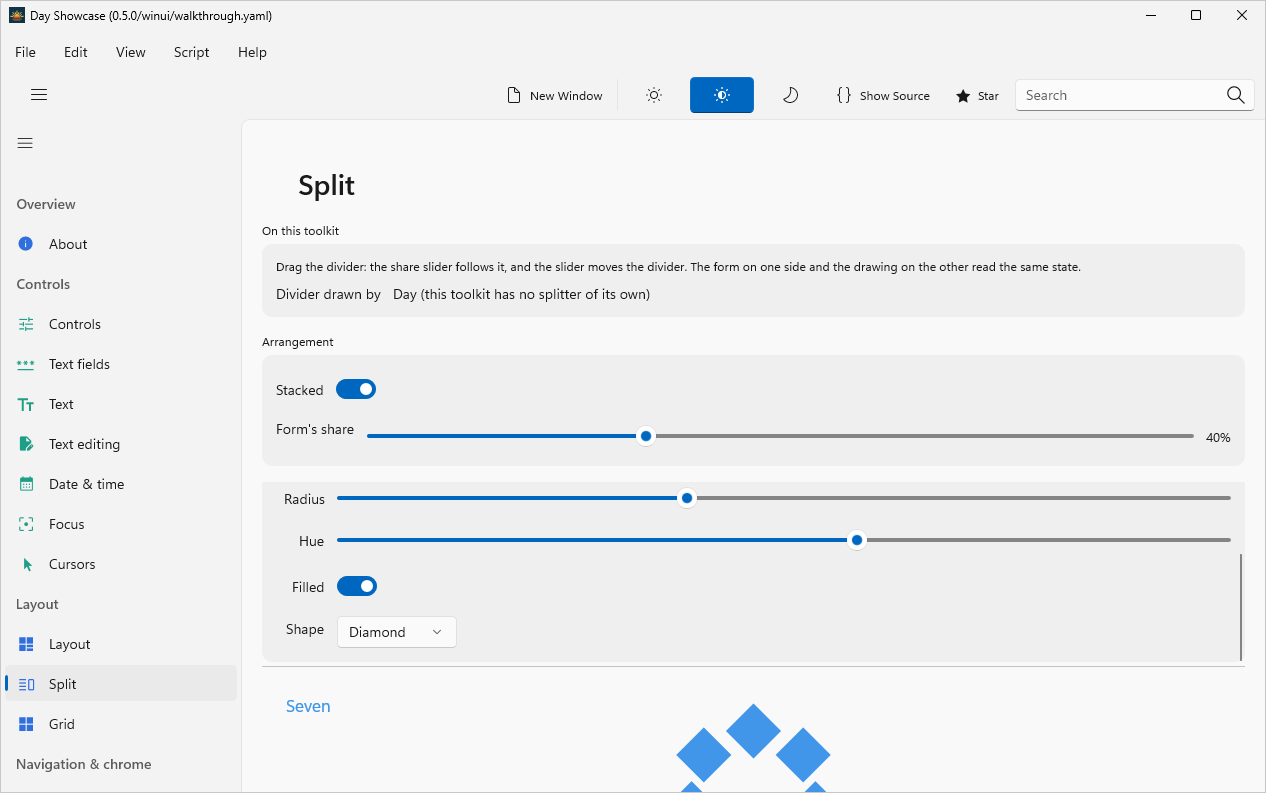
Task: Open the File menu
Action: pos(25,52)
